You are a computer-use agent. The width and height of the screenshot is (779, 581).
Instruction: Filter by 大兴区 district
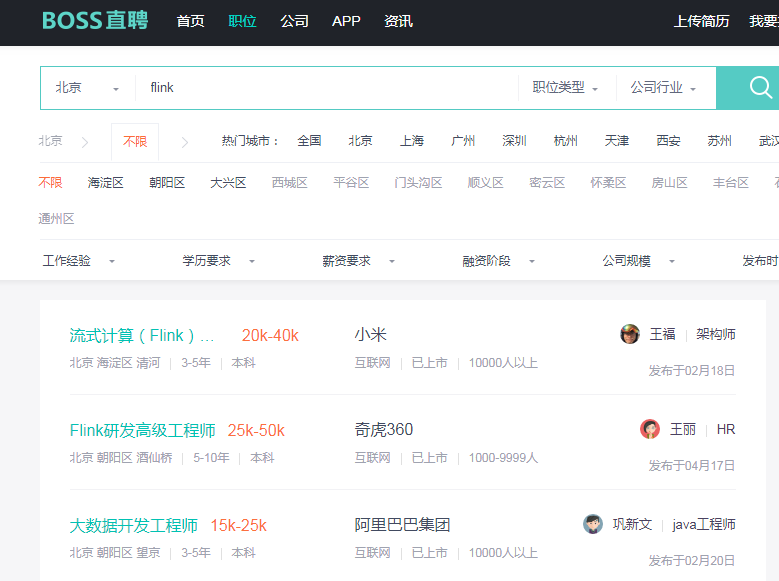click(x=228, y=183)
